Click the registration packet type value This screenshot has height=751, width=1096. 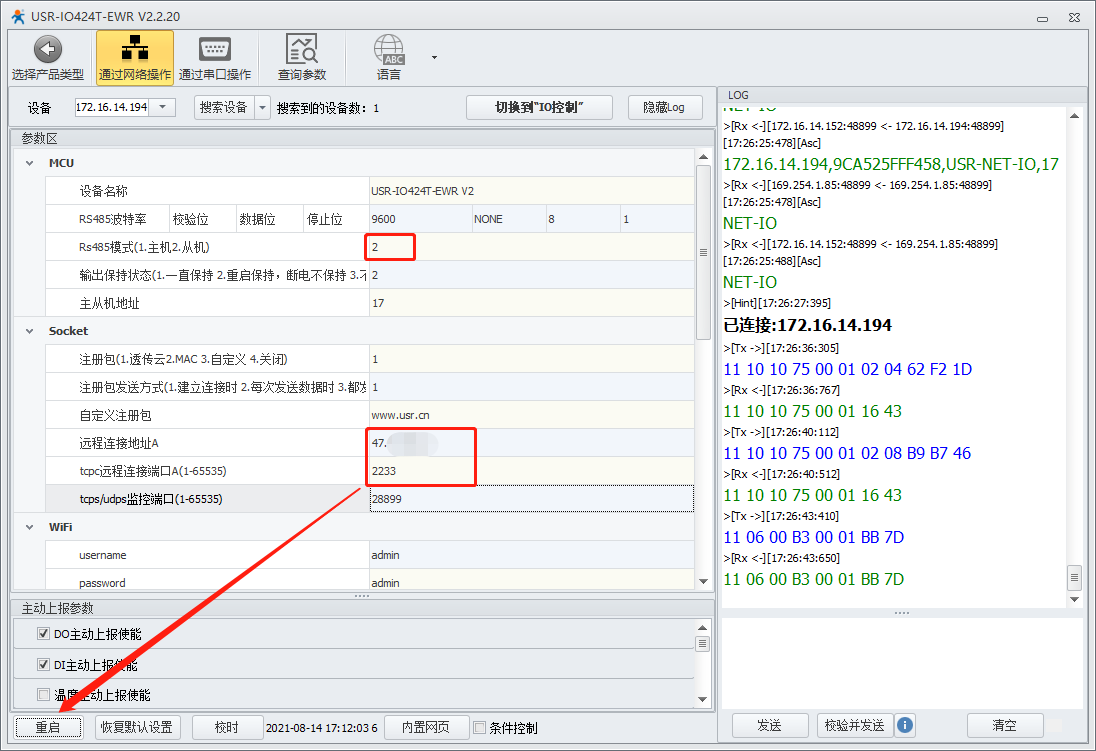point(531,359)
